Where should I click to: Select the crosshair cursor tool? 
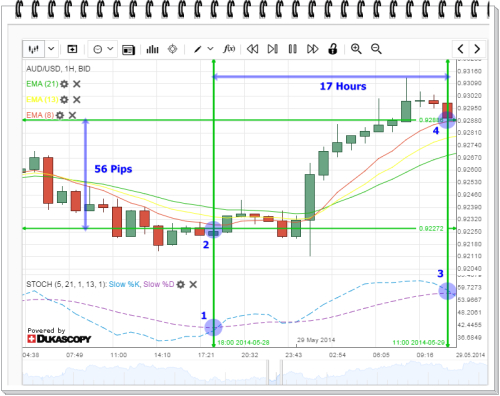tap(172, 49)
